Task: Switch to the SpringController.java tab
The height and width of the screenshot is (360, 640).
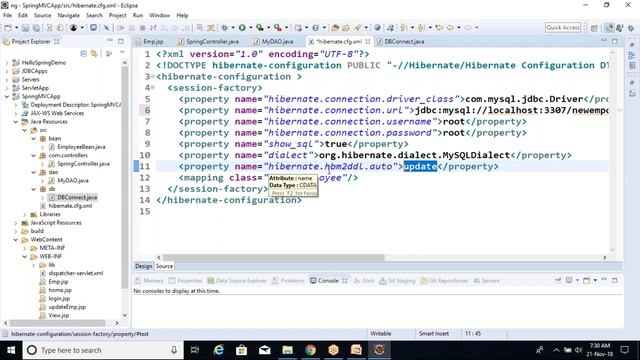Action: [209, 42]
